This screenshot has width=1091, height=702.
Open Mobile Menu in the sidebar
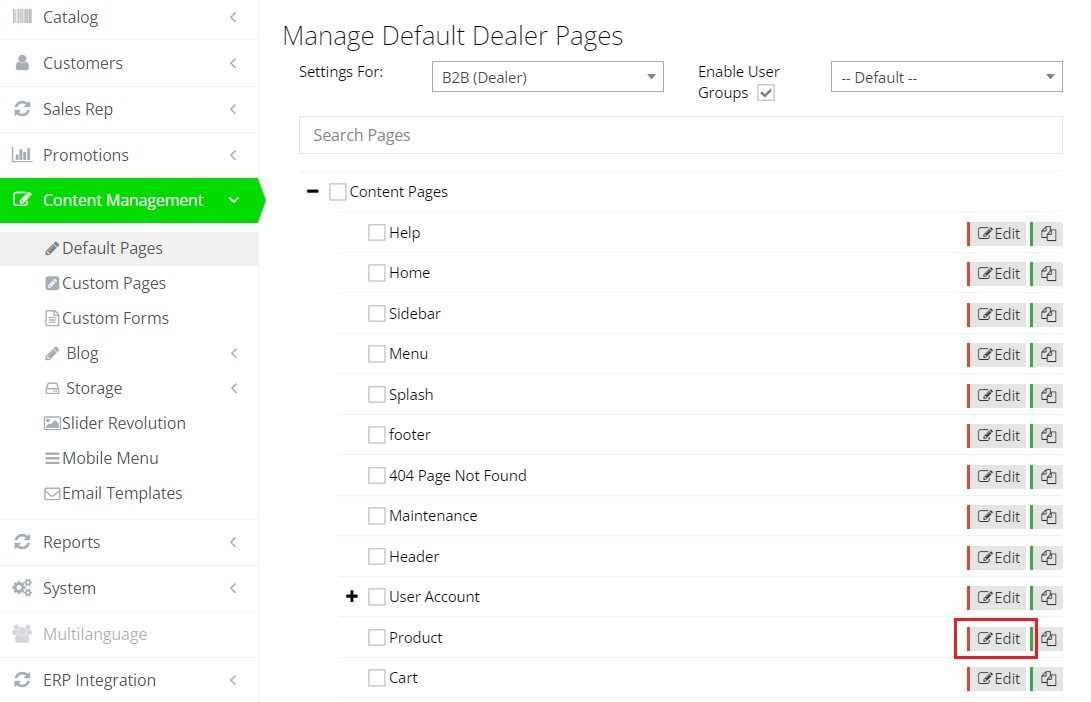tap(110, 458)
